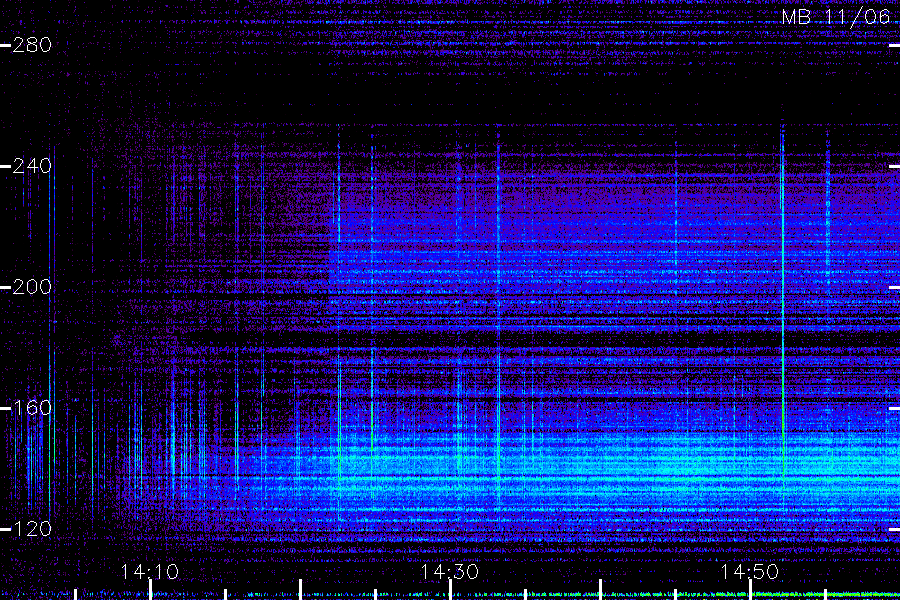900x600 pixels.
Task: Select the 120 frequency axis label
Action: 32,529
